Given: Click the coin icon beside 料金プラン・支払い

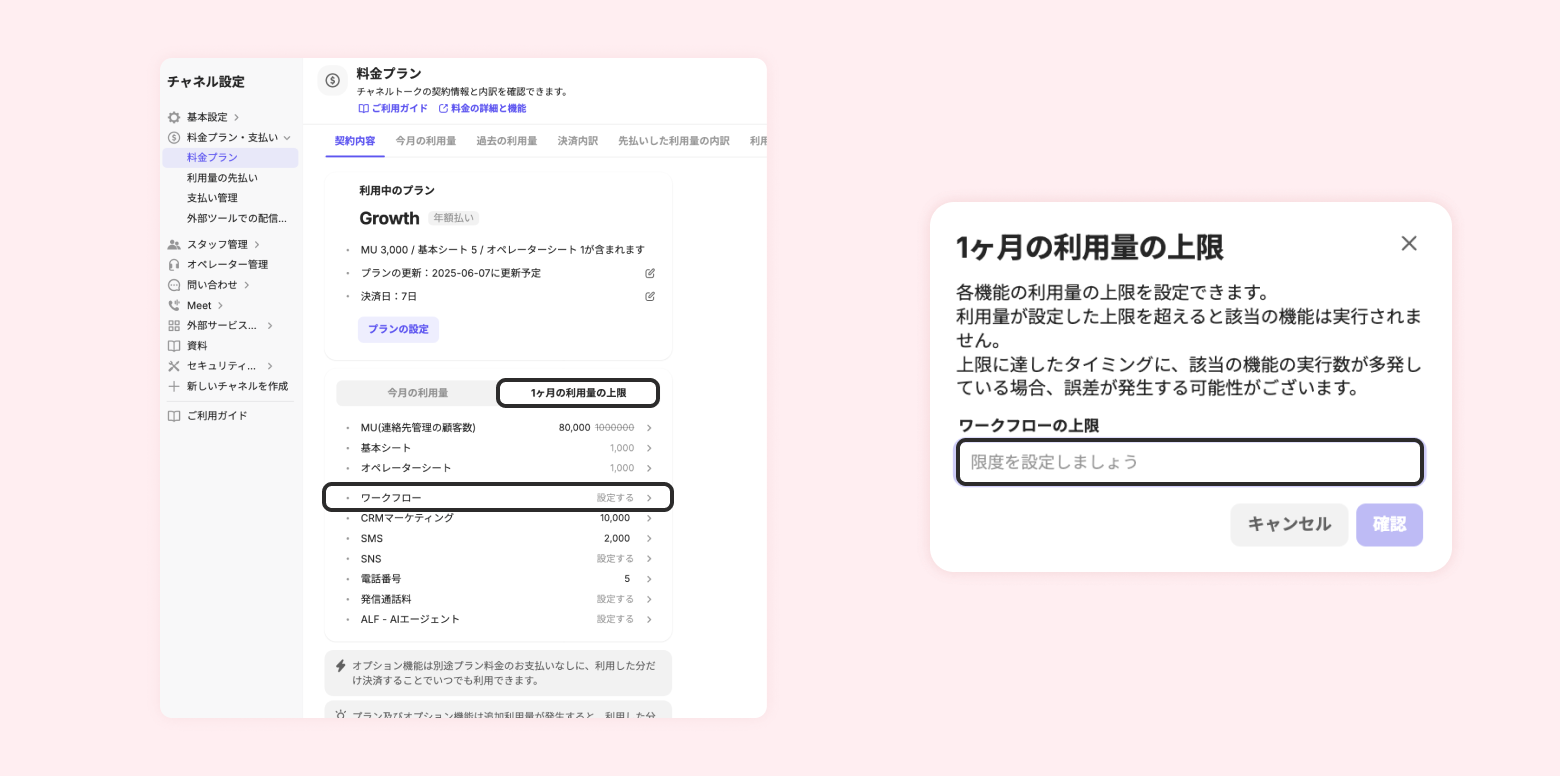Looking at the screenshot, I should (x=174, y=137).
